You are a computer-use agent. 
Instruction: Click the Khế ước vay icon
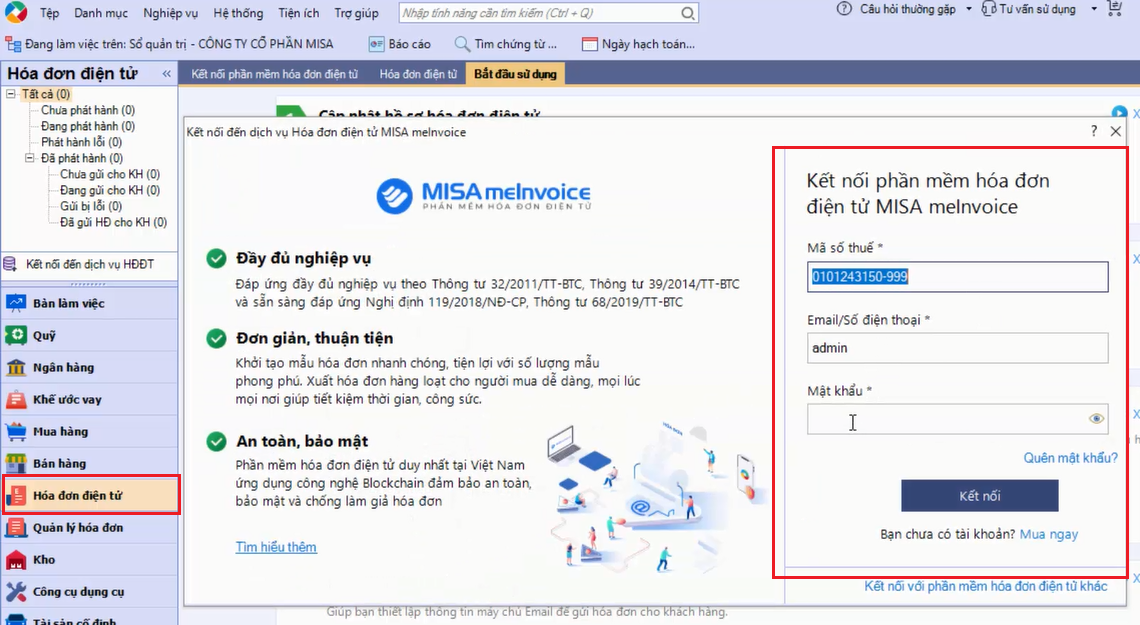[x=16, y=399]
